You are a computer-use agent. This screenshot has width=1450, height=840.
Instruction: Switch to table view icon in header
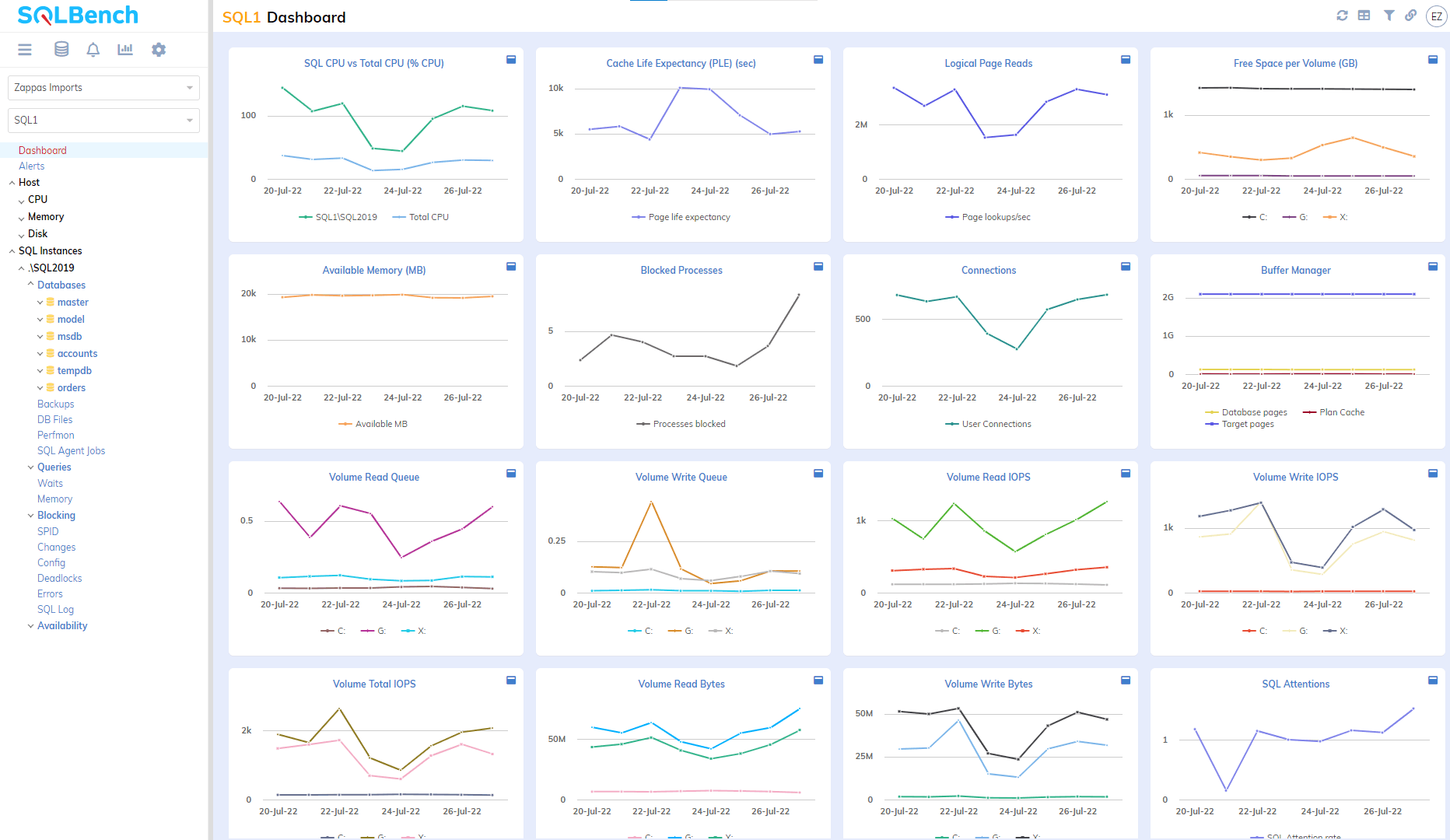[1364, 16]
